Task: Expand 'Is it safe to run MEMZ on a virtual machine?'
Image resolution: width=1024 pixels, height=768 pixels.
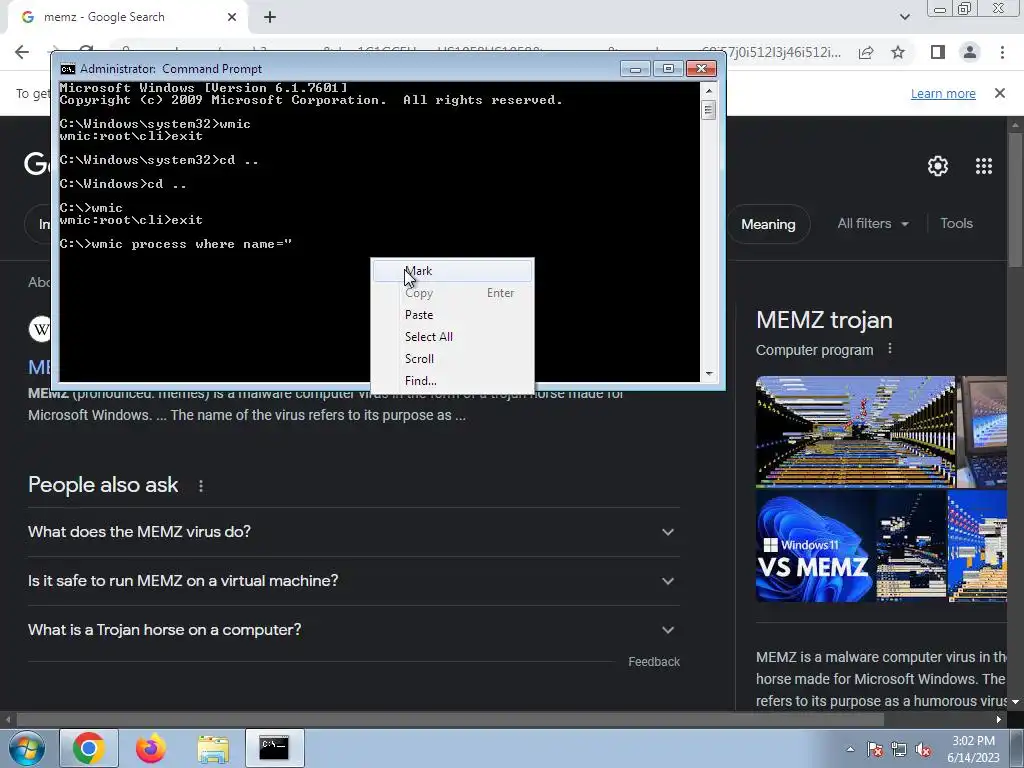Action: point(354,581)
